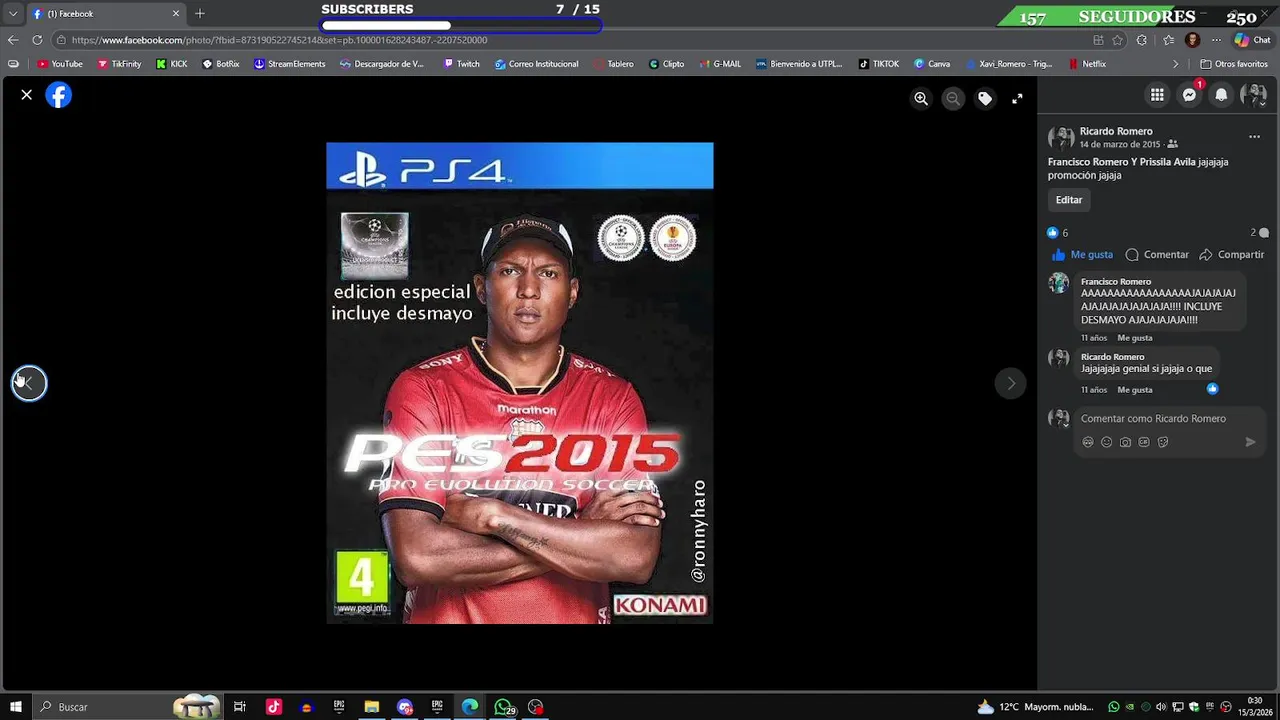
Task: Open the TikFinity bookmark
Action: (x=119, y=64)
